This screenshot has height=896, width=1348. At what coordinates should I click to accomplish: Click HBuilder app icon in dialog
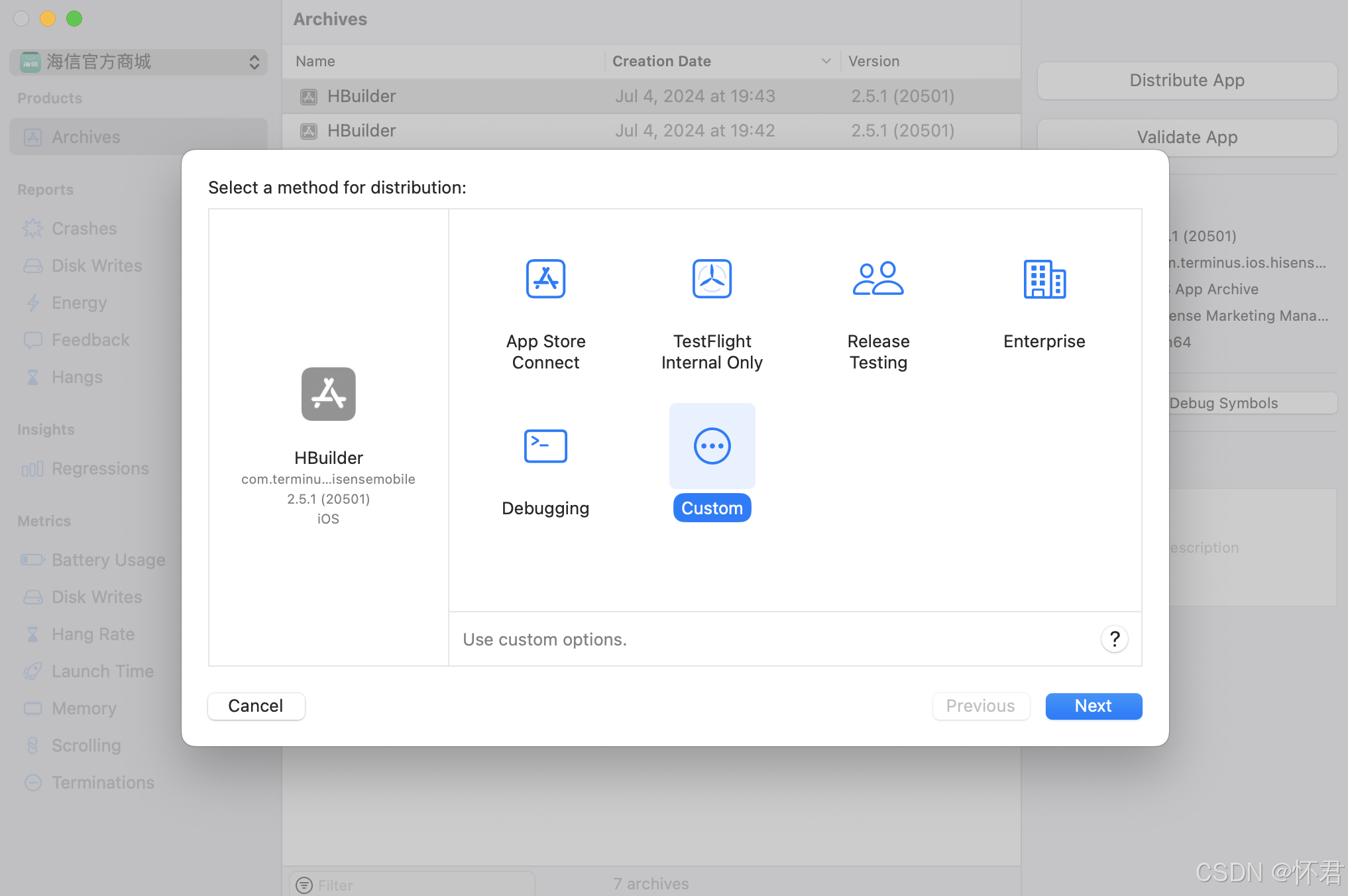[x=328, y=394]
